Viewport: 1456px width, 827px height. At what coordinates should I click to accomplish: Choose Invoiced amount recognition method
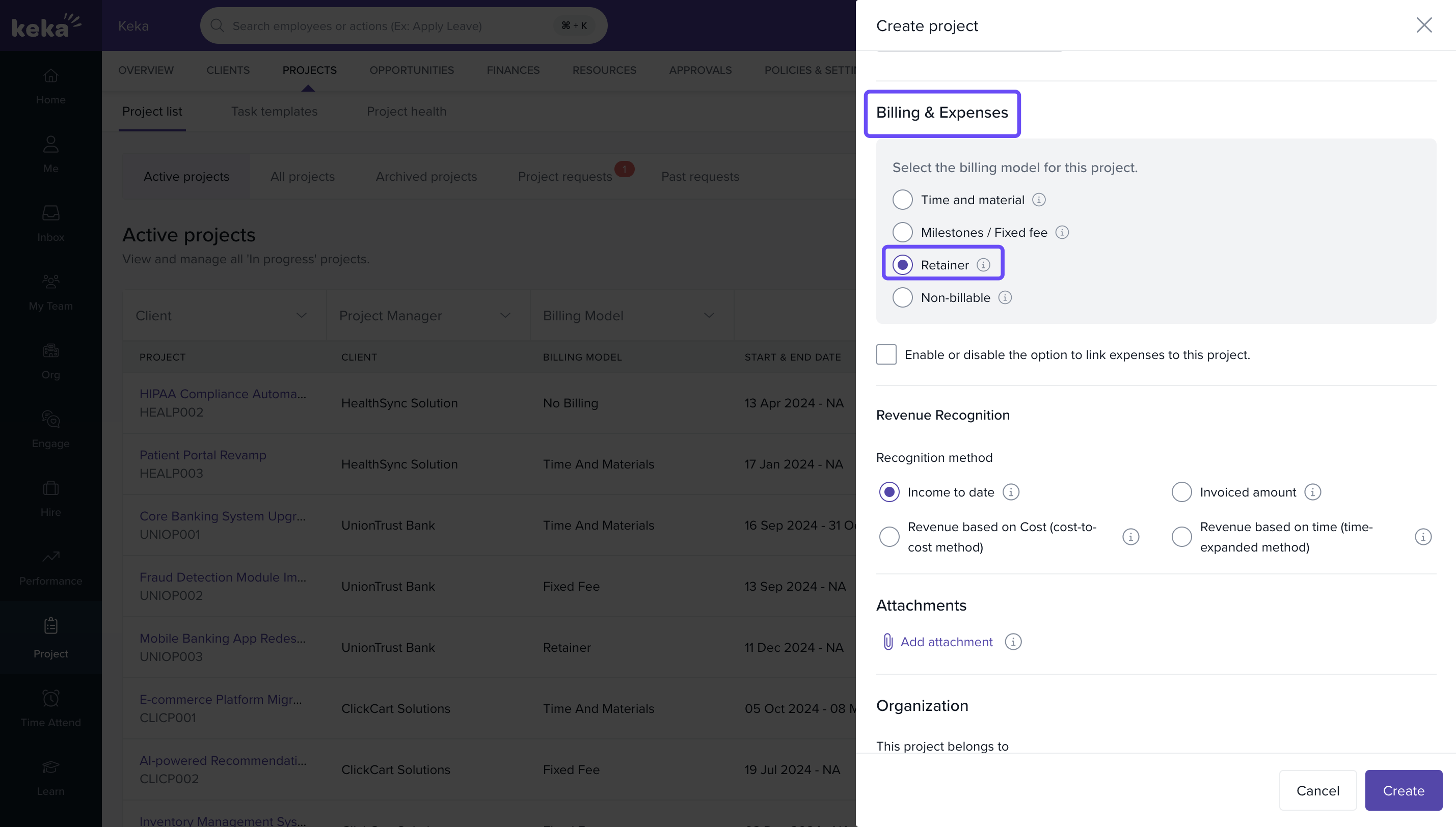click(1181, 492)
